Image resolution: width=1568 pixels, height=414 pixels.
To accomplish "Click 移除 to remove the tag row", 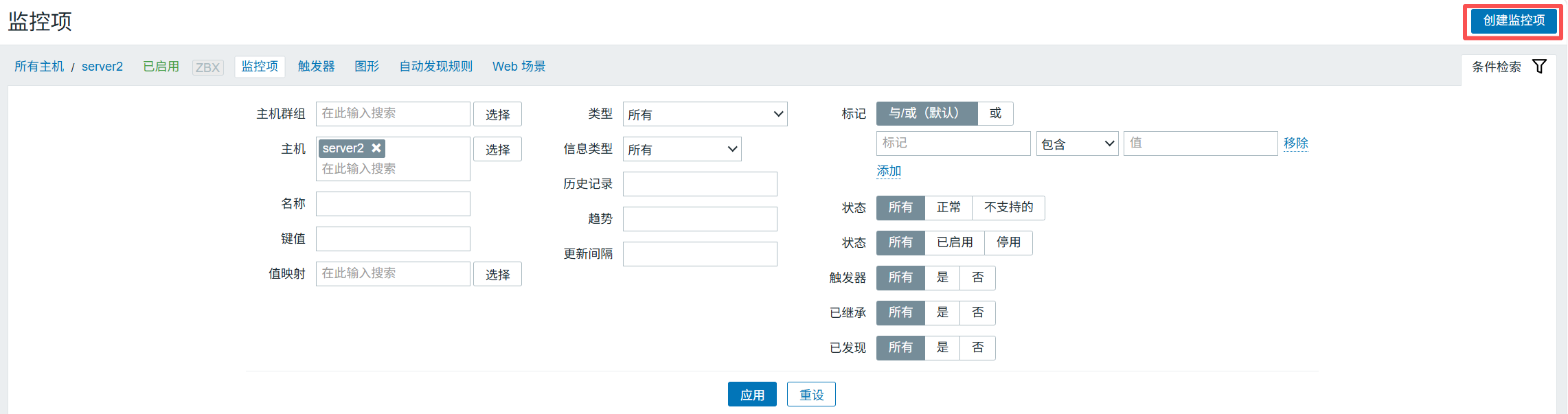I will pos(1296,143).
